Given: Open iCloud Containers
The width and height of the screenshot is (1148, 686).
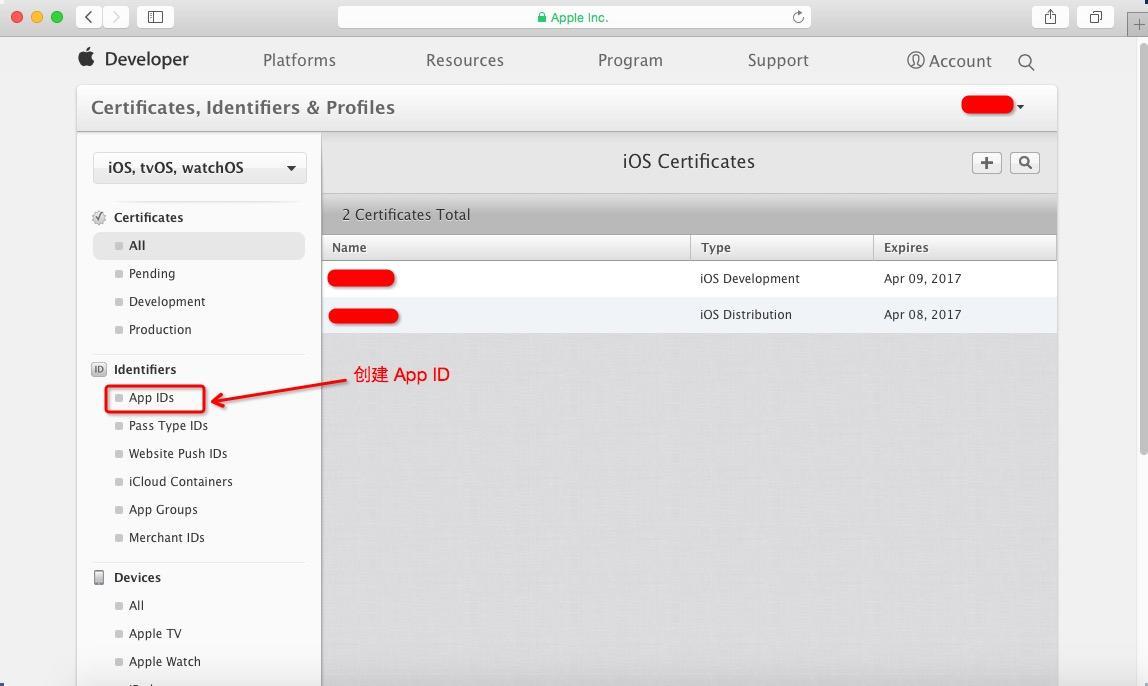Looking at the screenshot, I should click(180, 481).
